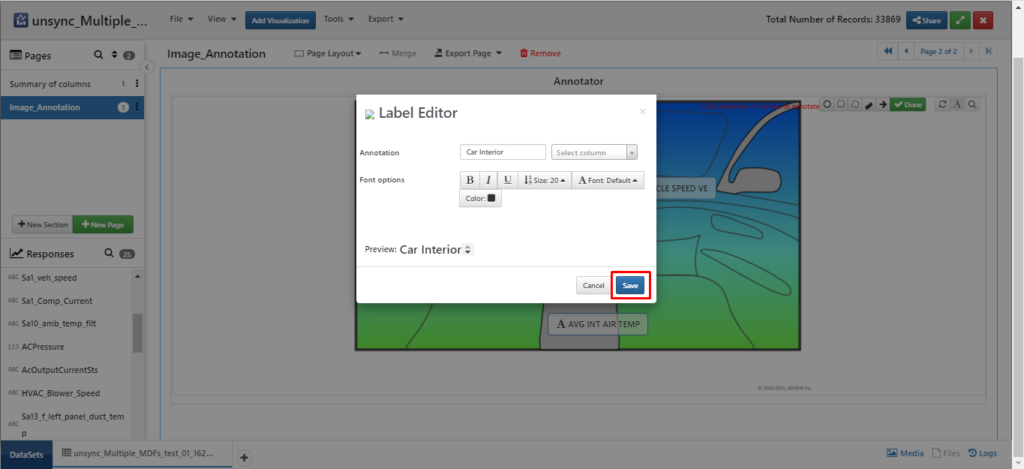
Task: Toggle bold in Label Editor font options
Action: pos(469,180)
